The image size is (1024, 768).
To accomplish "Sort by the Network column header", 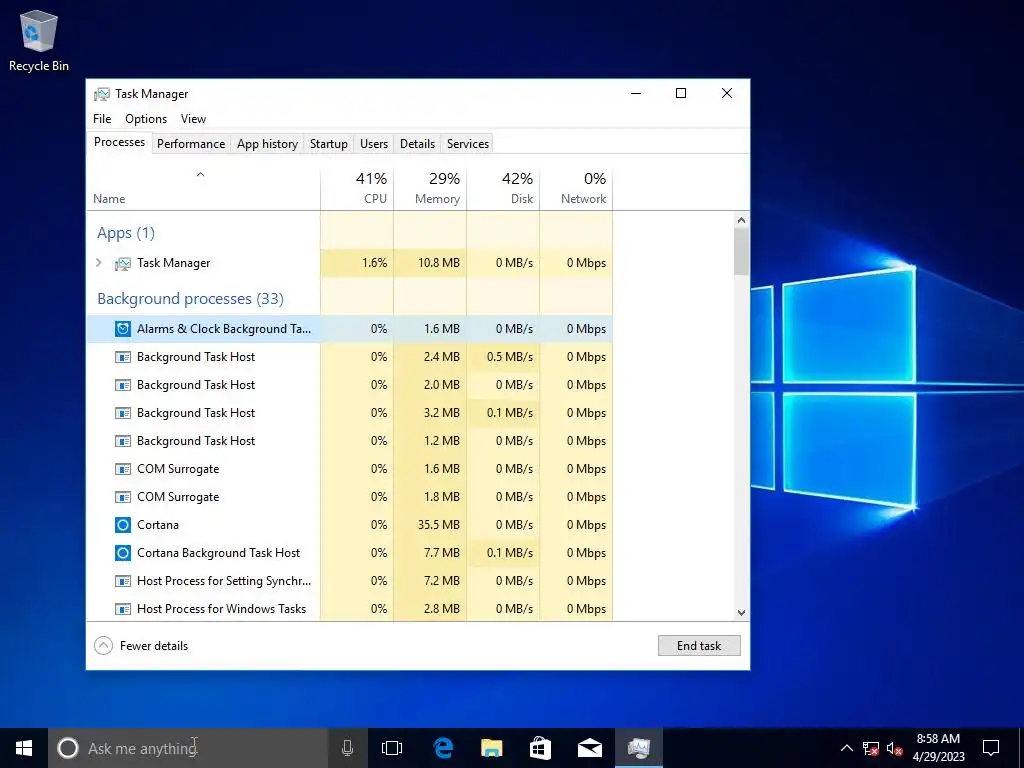I will [x=577, y=189].
